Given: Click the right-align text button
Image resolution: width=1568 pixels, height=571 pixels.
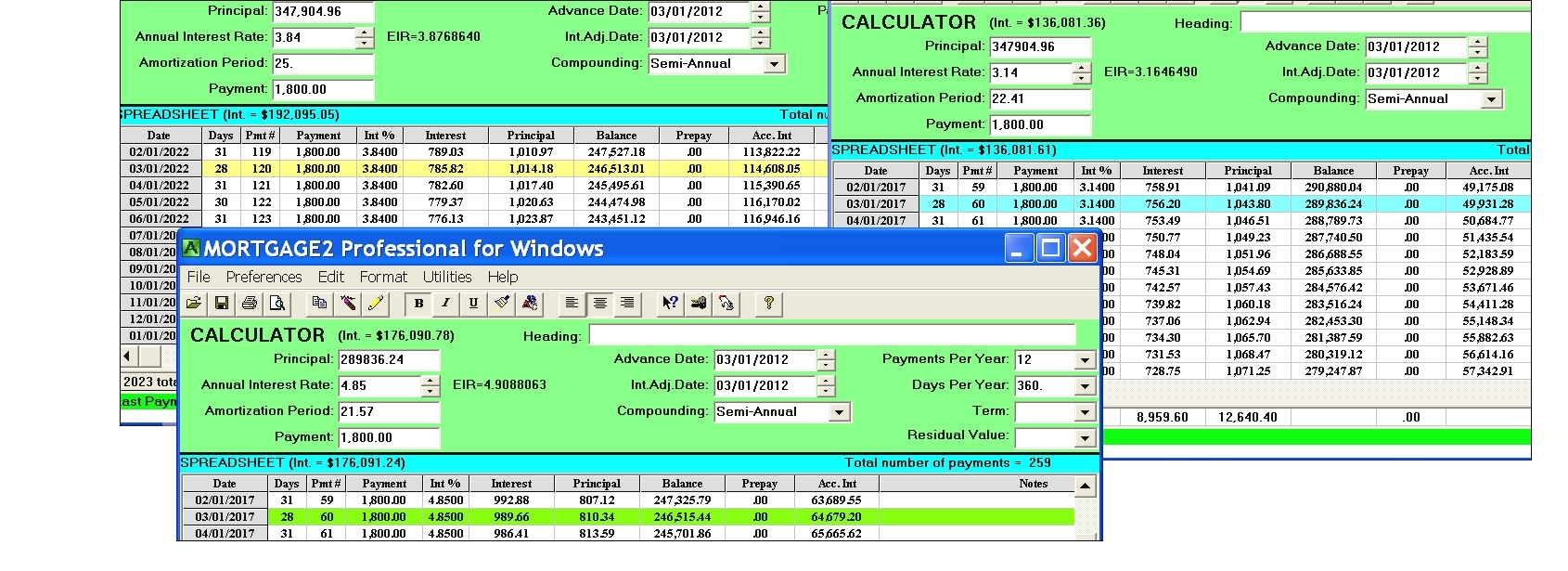Looking at the screenshot, I should click(628, 303).
